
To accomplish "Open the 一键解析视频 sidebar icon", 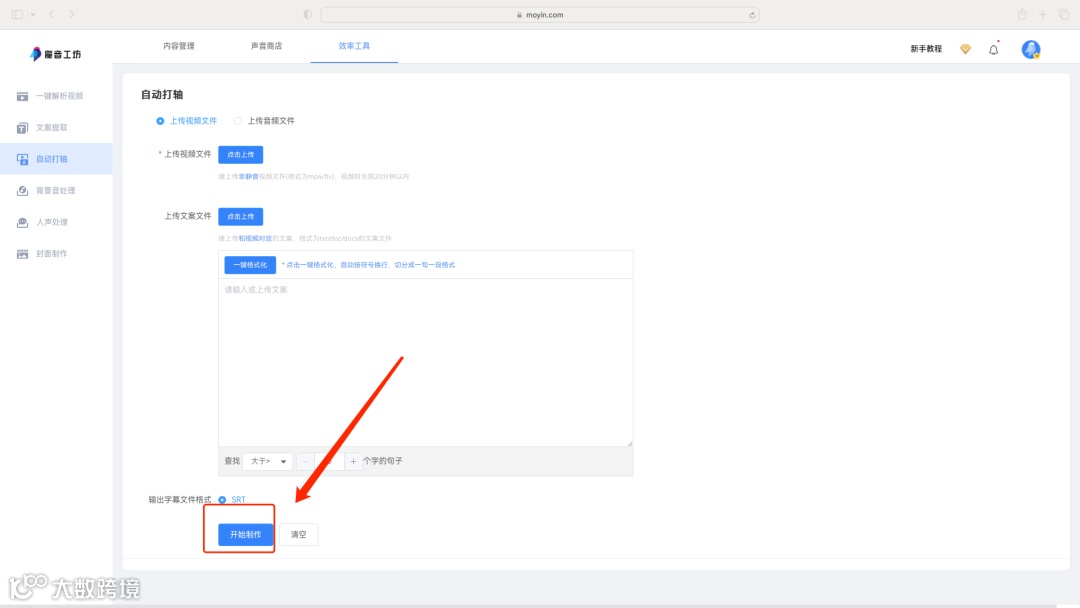I will click(22, 96).
